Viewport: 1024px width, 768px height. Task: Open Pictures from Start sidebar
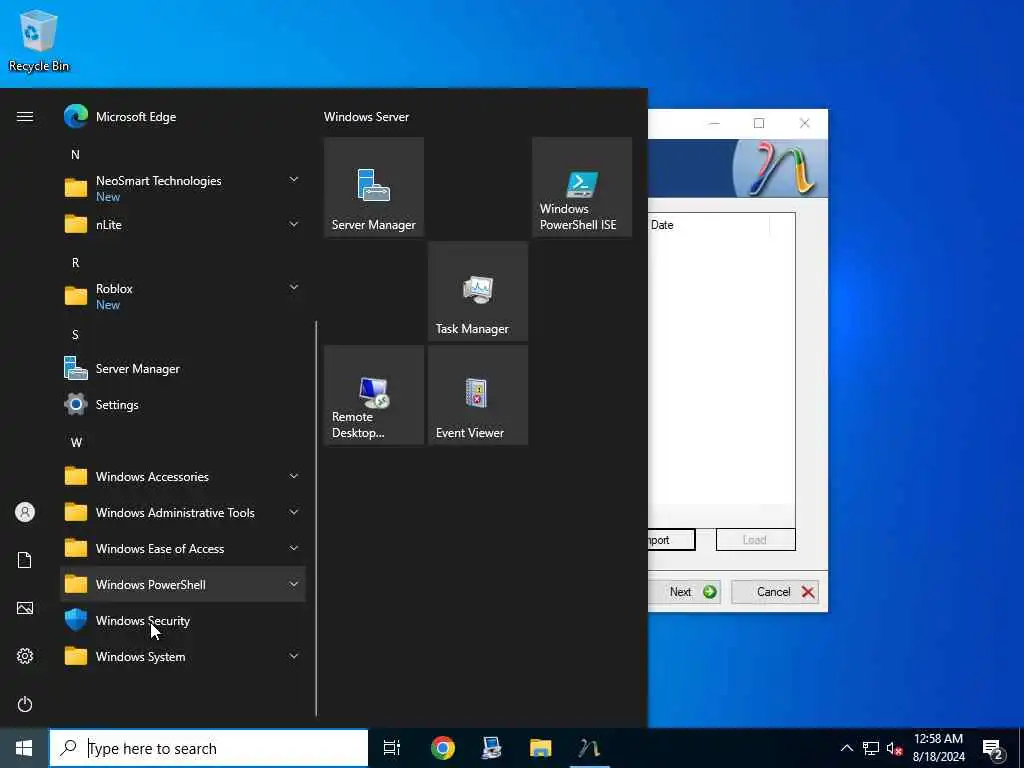click(25, 608)
